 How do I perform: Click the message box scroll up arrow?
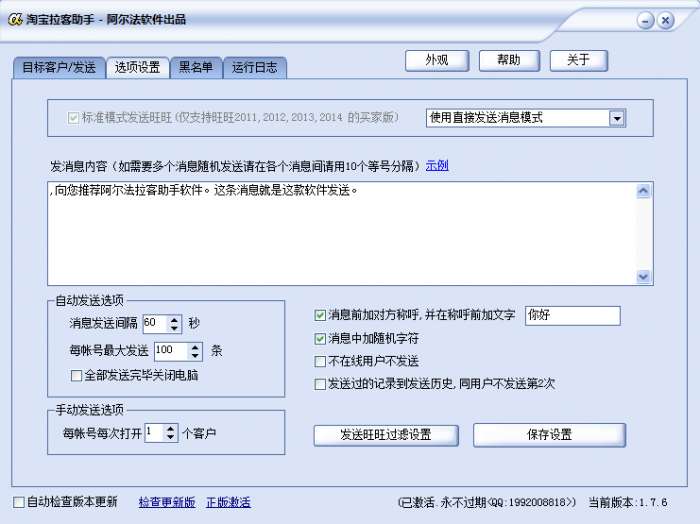point(643,191)
